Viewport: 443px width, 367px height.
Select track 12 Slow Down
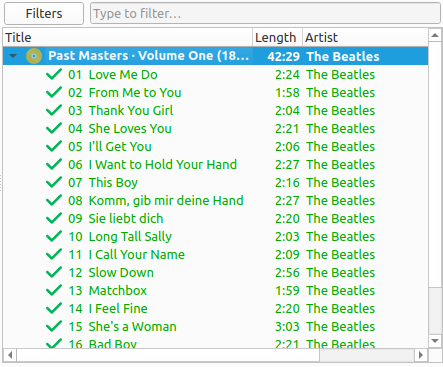coord(216,272)
